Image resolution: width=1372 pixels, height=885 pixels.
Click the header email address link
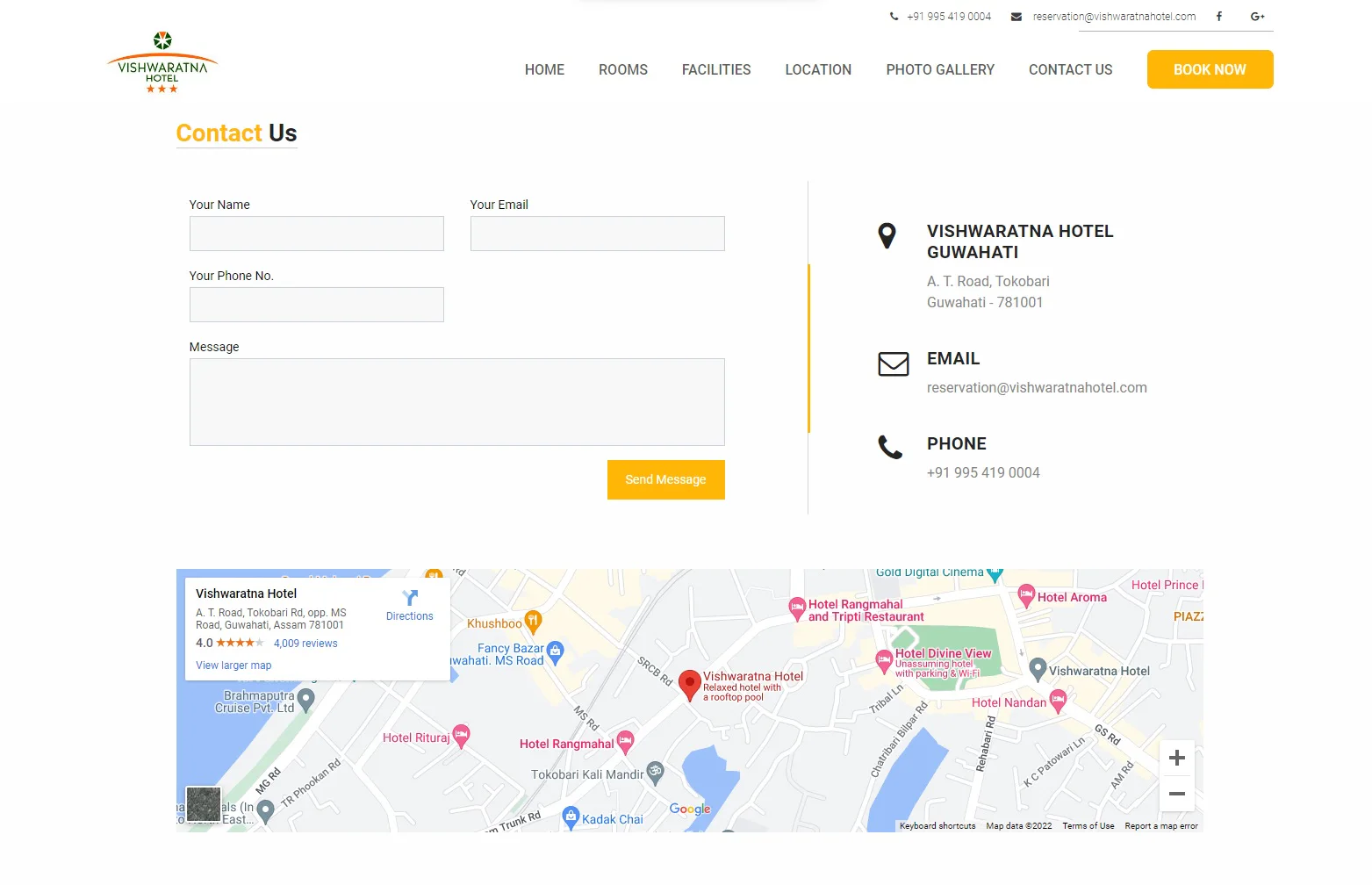pos(1114,17)
